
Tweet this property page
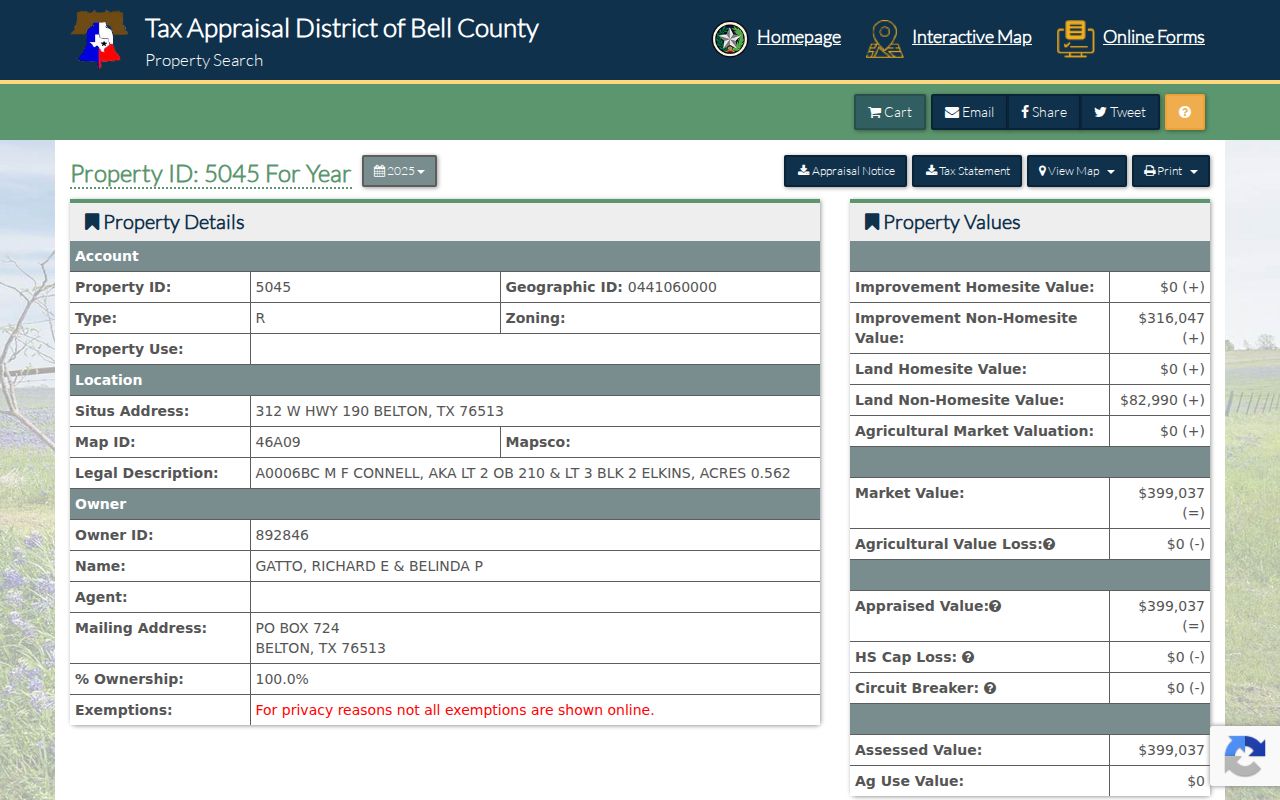pyautogui.click(x=1120, y=112)
